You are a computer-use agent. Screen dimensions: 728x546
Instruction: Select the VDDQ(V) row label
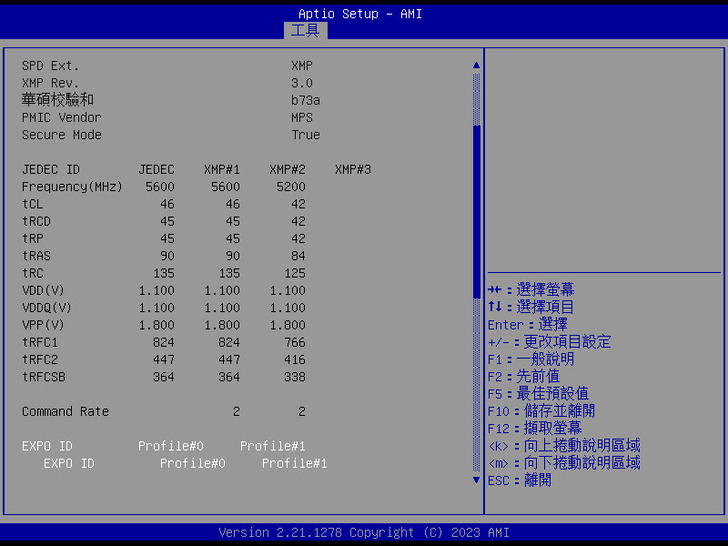click(x=46, y=308)
